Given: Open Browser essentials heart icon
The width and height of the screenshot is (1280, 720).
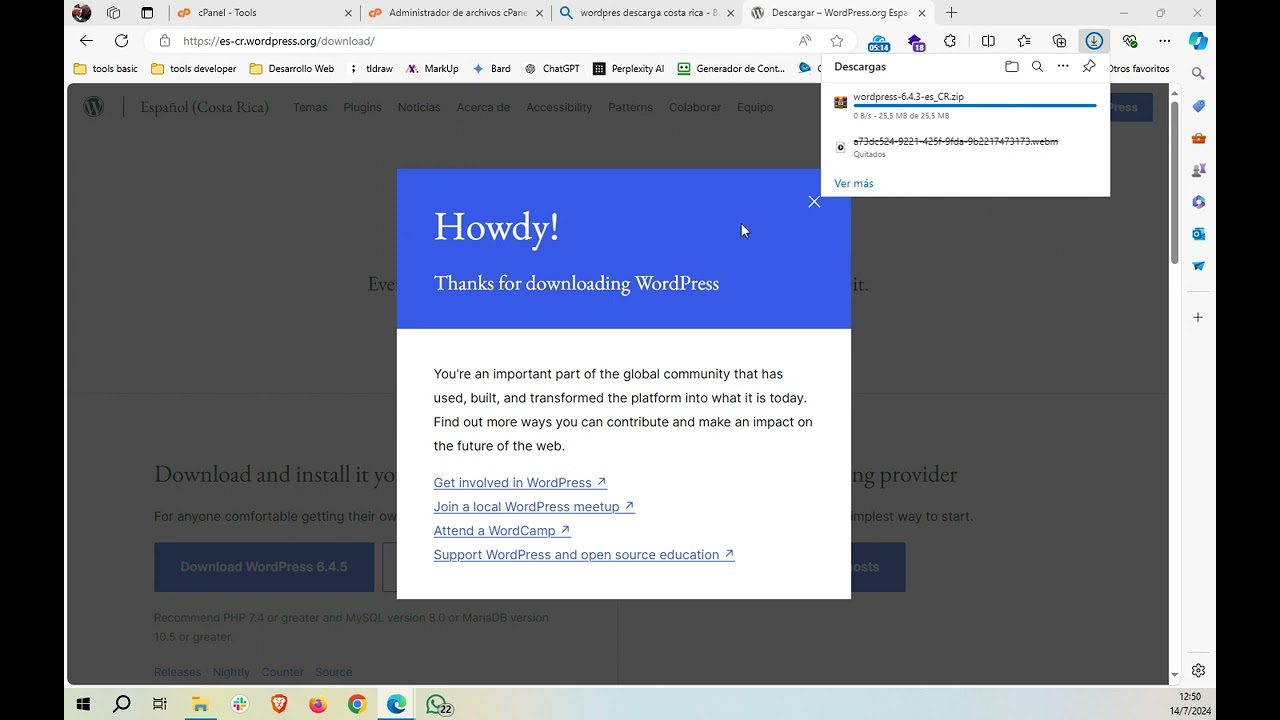Looking at the screenshot, I should 1130,41.
